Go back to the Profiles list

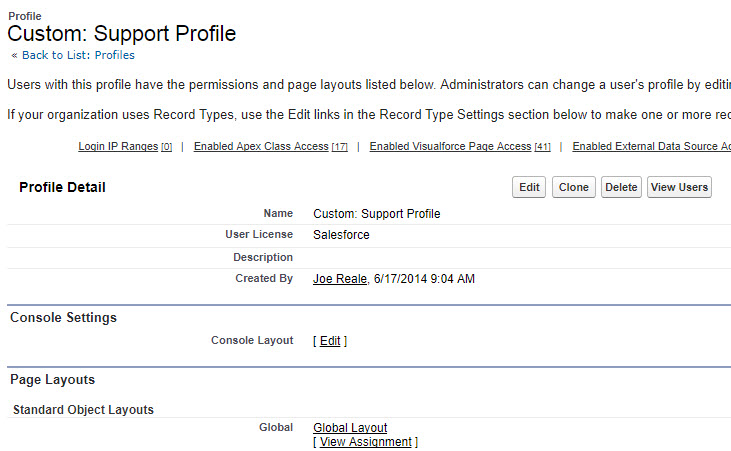[78, 55]
